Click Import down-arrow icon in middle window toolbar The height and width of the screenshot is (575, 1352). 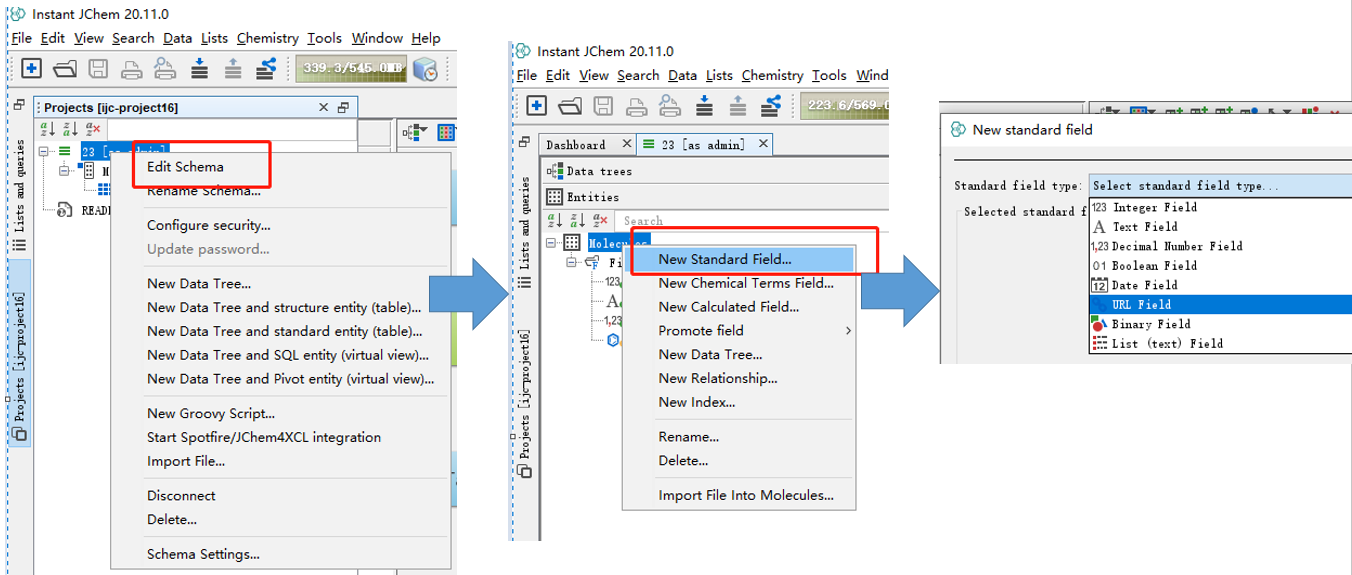704,105
